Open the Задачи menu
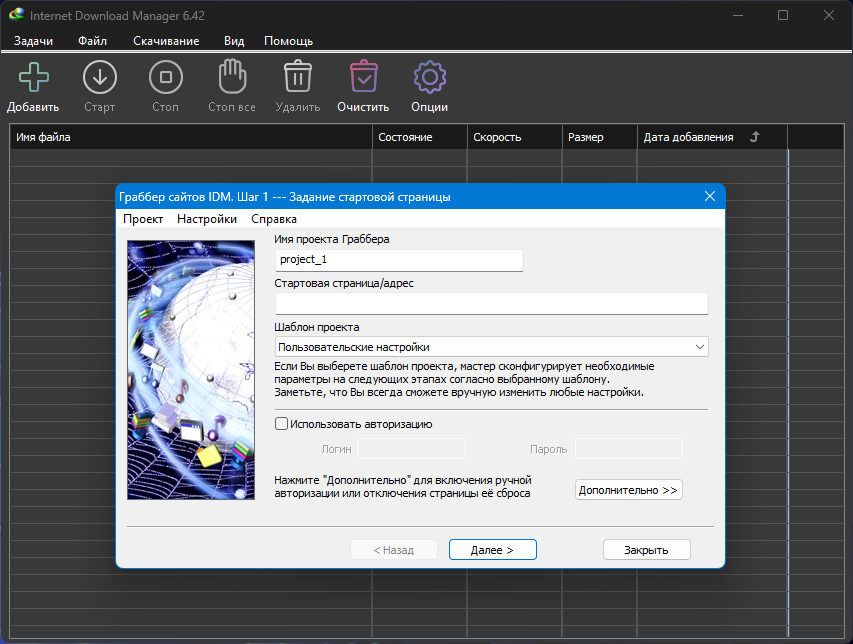The image size is (853, 644). (33, 41)
